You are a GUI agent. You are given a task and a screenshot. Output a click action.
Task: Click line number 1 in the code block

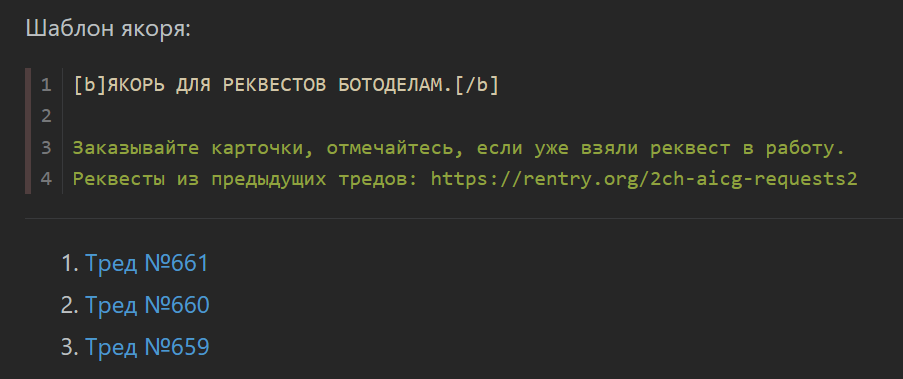click(47, 85)
